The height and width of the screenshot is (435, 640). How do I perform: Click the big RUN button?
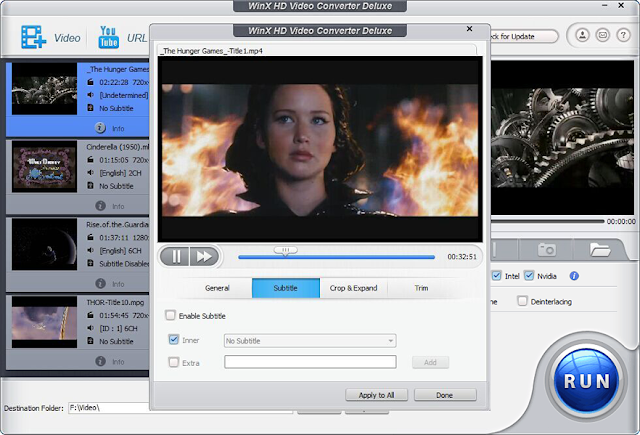coord(587,382)
